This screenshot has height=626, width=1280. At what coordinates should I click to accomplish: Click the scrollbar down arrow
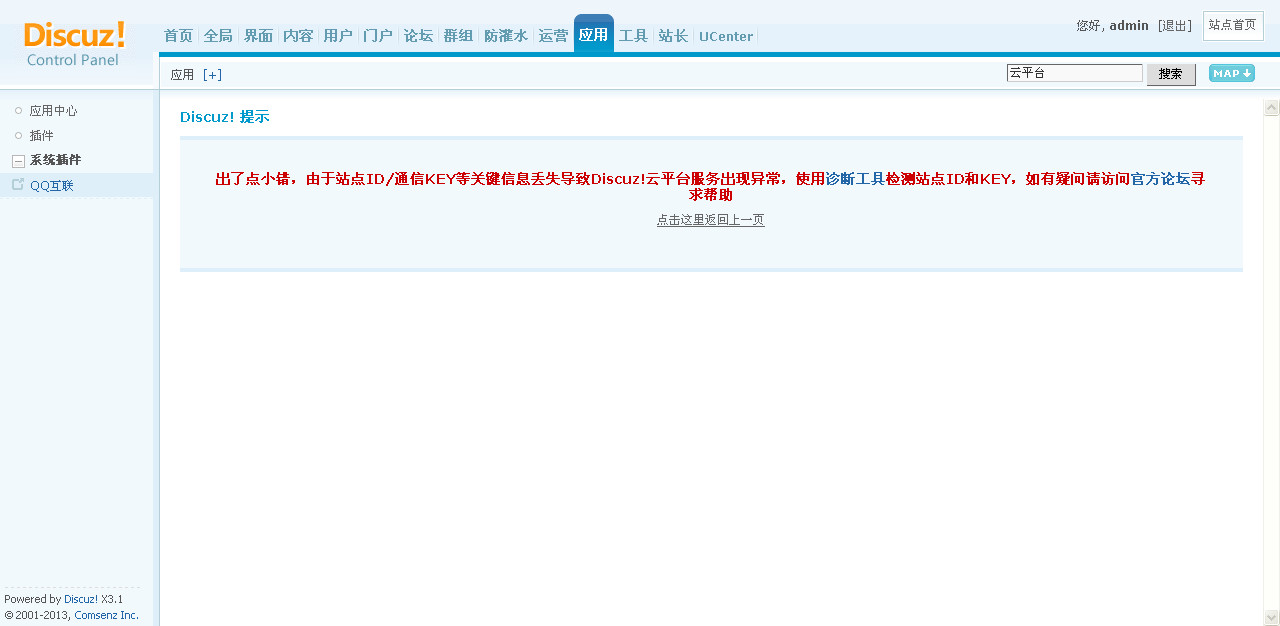pyautogui.click(x=1272, y=618)
